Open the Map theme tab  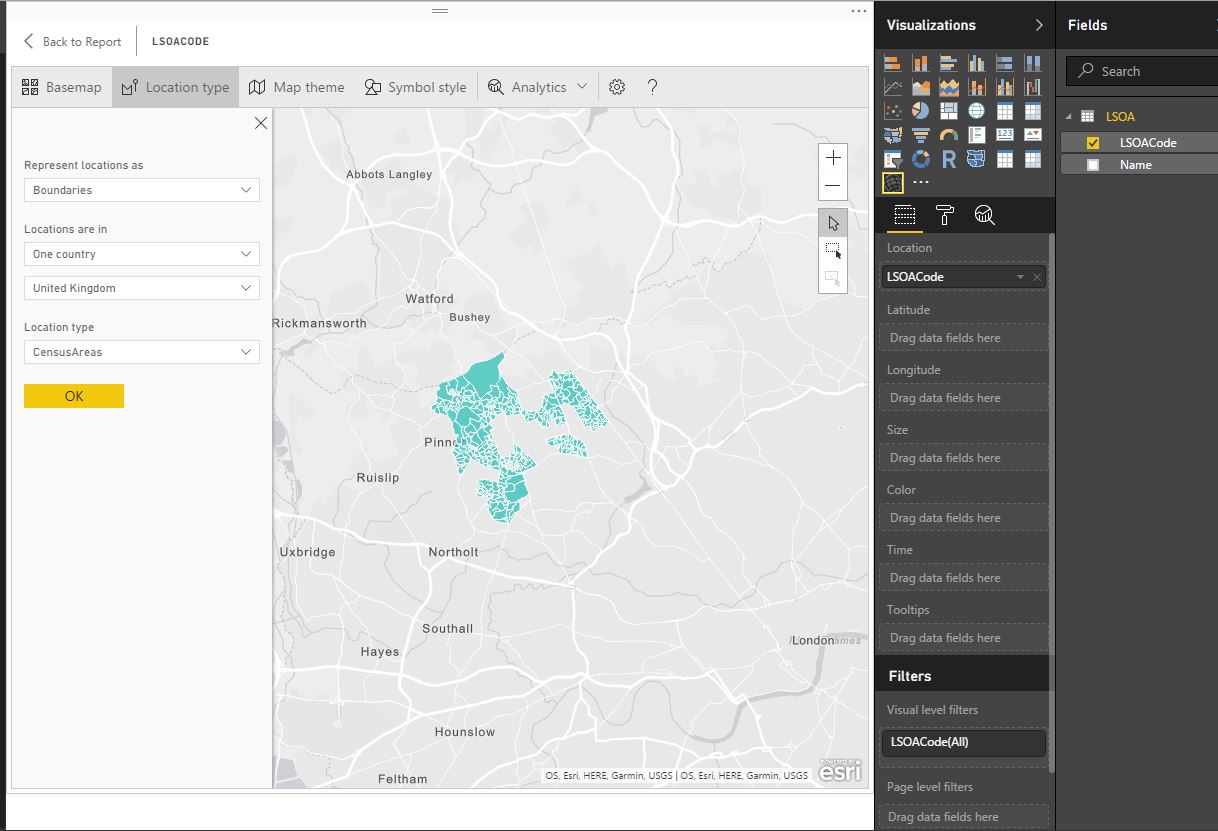(x=297, y=87)
